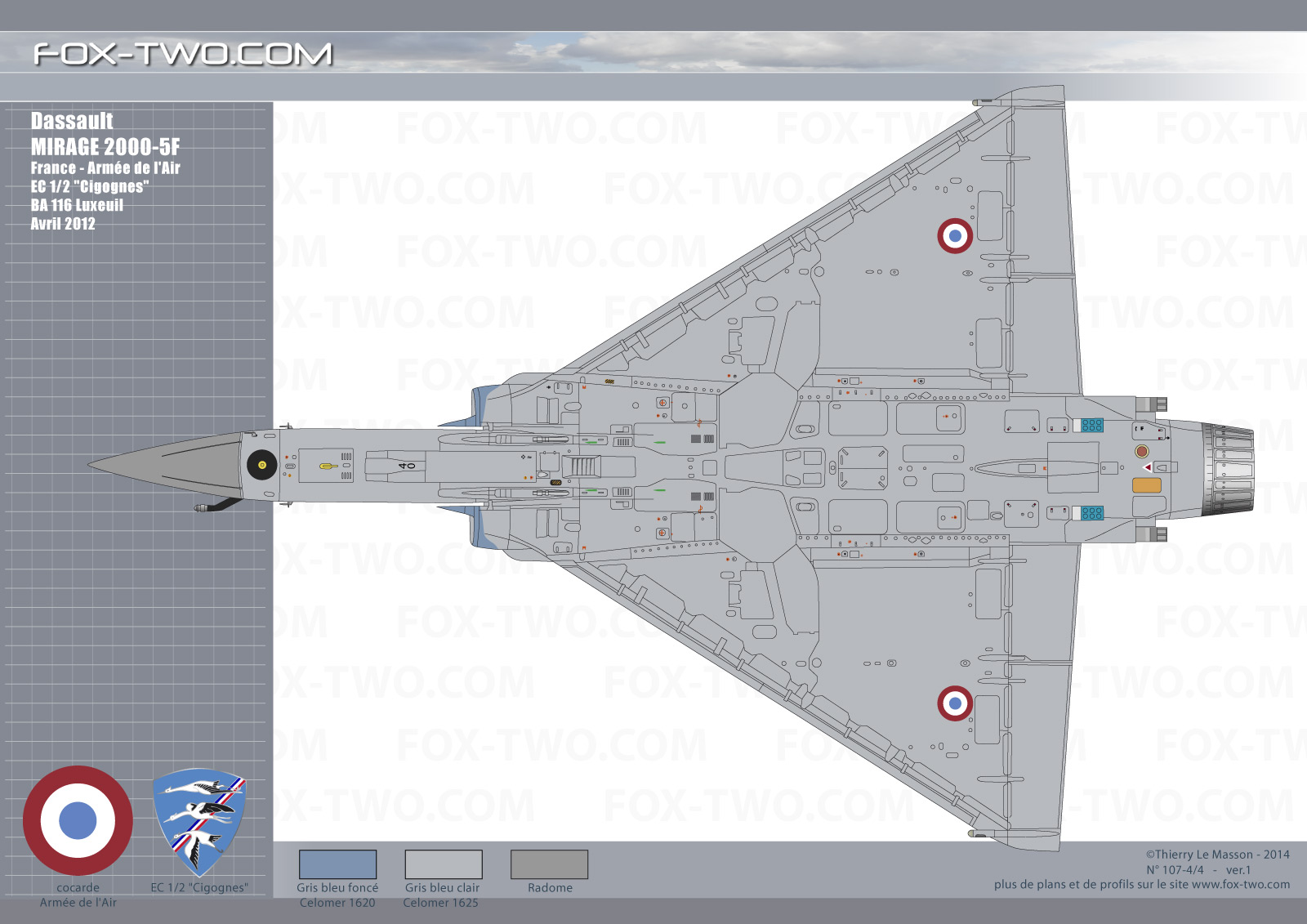Click the "Dassault" heading text
This screenshot has width=1307, height=924.
point(72,121)
